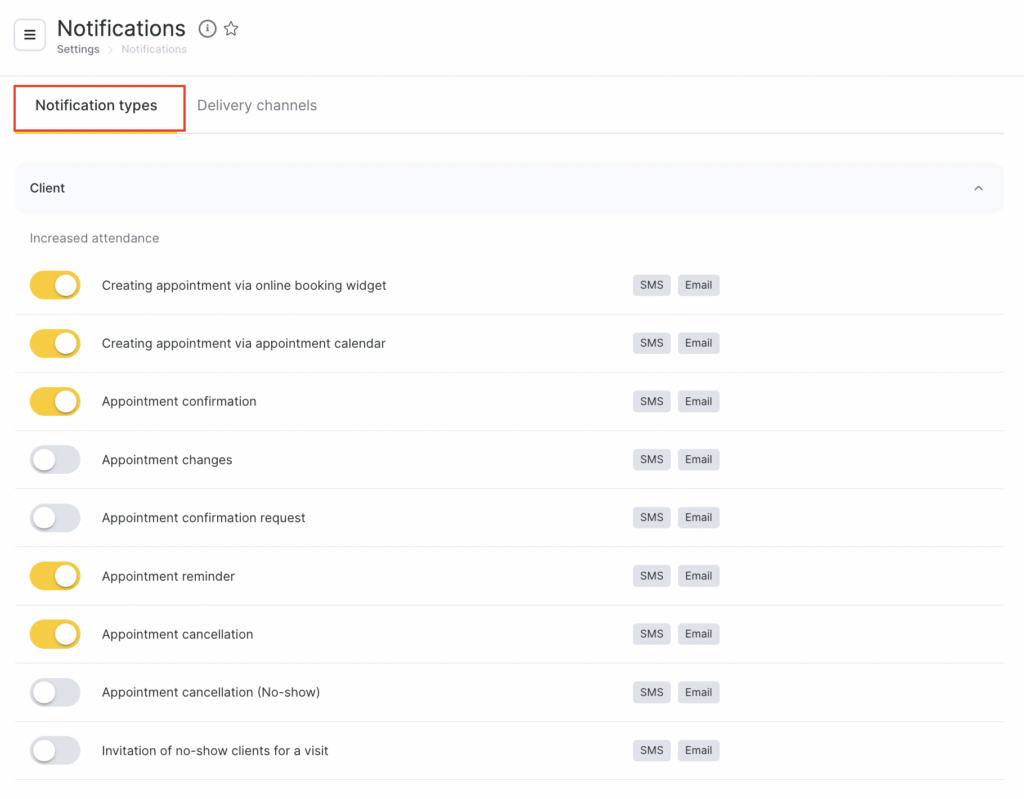This screenshot has height=799, width=1024.
Task: Turn on Appointment confirmation request toggle
Action: pyautogui.click(x=55, y=518)
